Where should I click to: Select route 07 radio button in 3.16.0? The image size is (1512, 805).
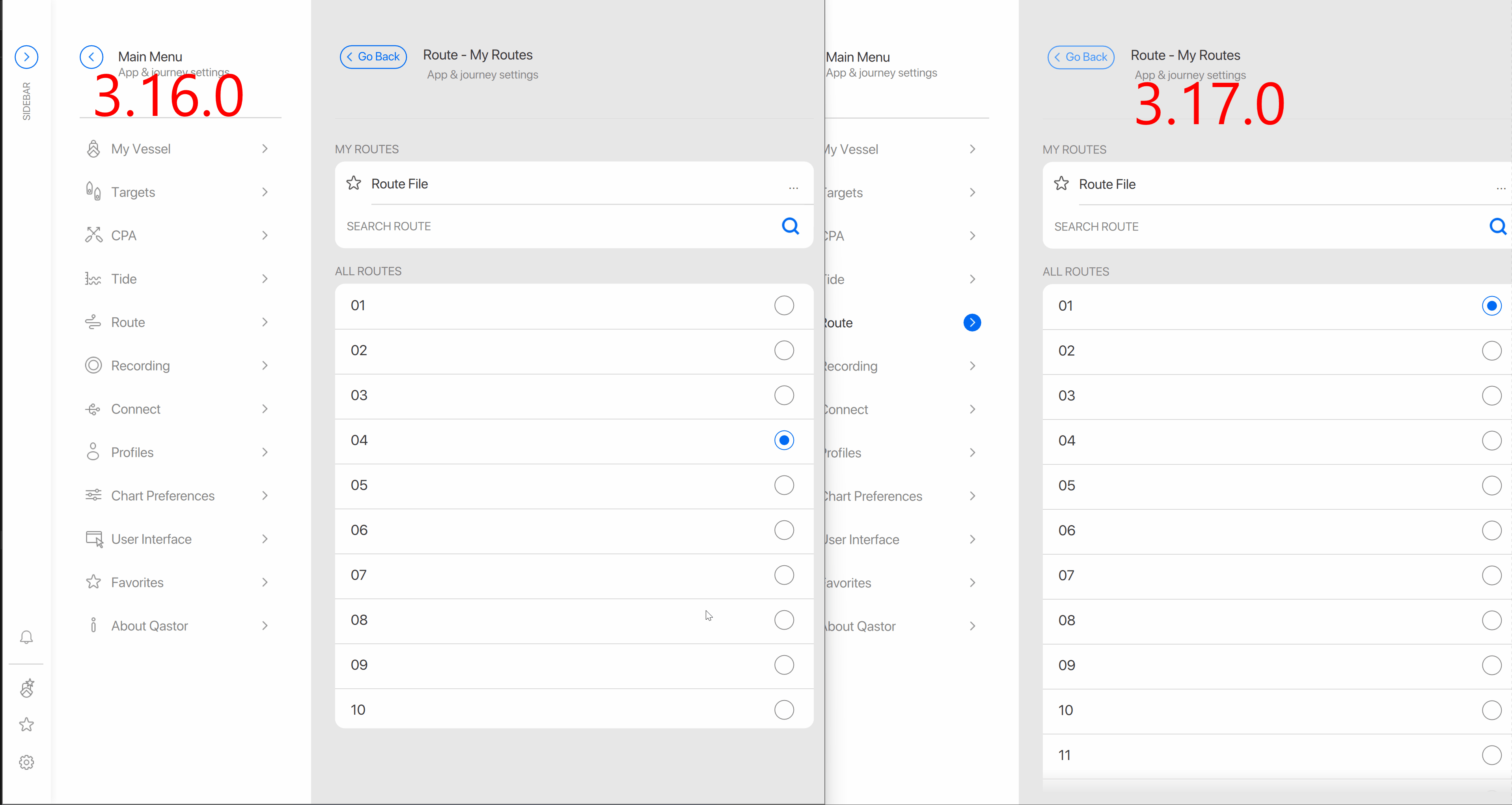(783, 575)
